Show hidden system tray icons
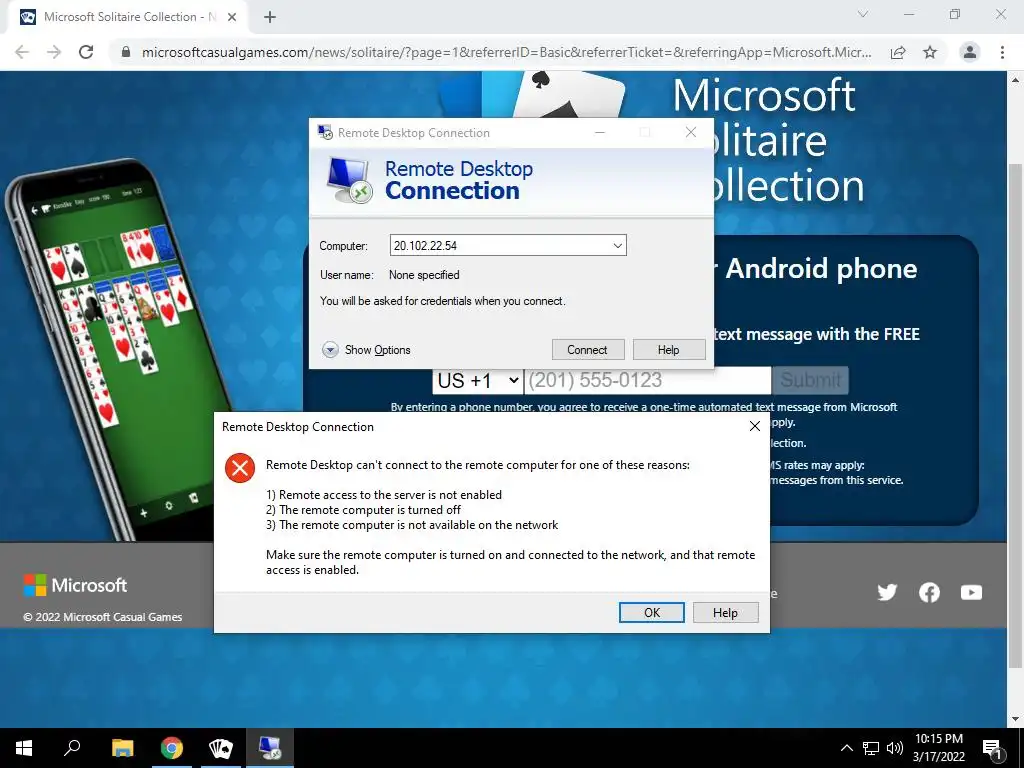This screenshot has height=768, width=1024. 846,748
